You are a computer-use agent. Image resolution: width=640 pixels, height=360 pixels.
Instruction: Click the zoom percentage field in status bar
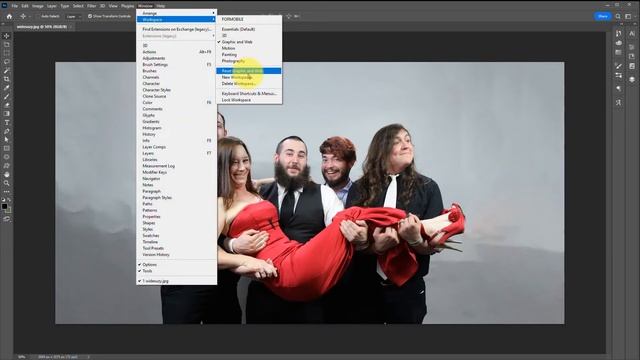(x=22, y=357)
